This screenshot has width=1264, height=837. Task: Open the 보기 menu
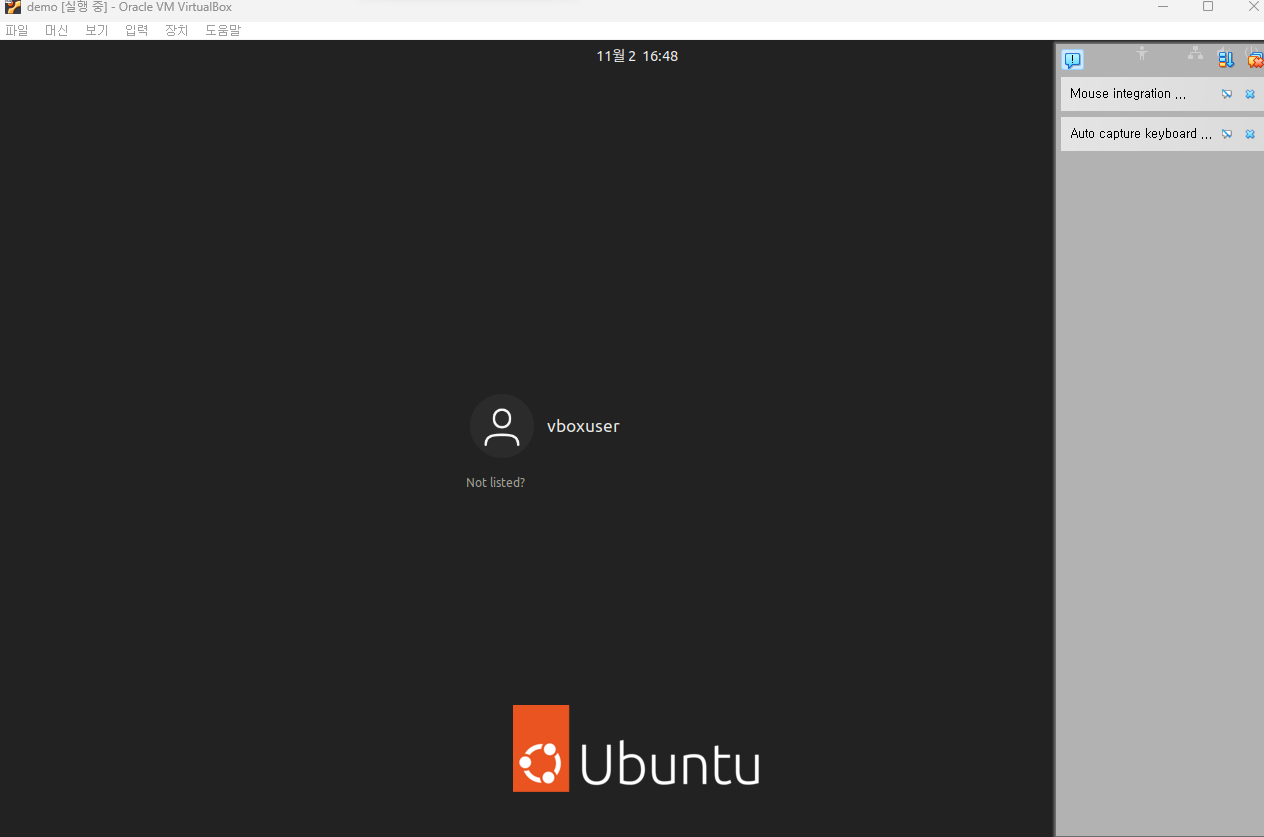[97, 31]
